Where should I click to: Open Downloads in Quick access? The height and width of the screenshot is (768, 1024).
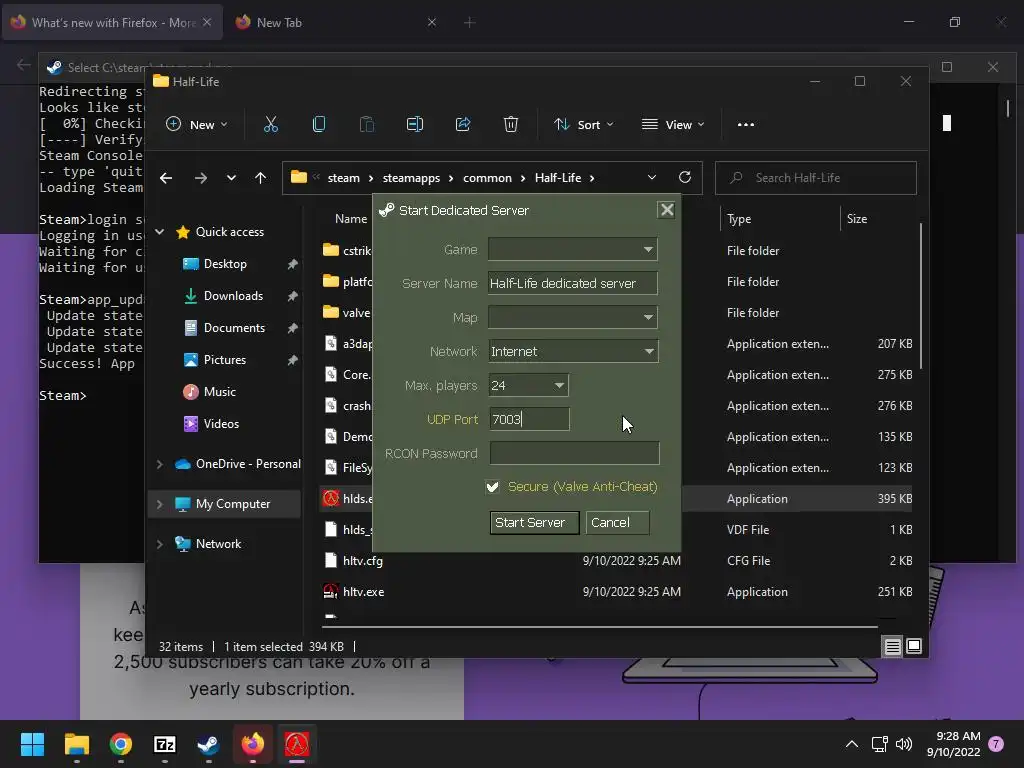[x=233, y=296]
